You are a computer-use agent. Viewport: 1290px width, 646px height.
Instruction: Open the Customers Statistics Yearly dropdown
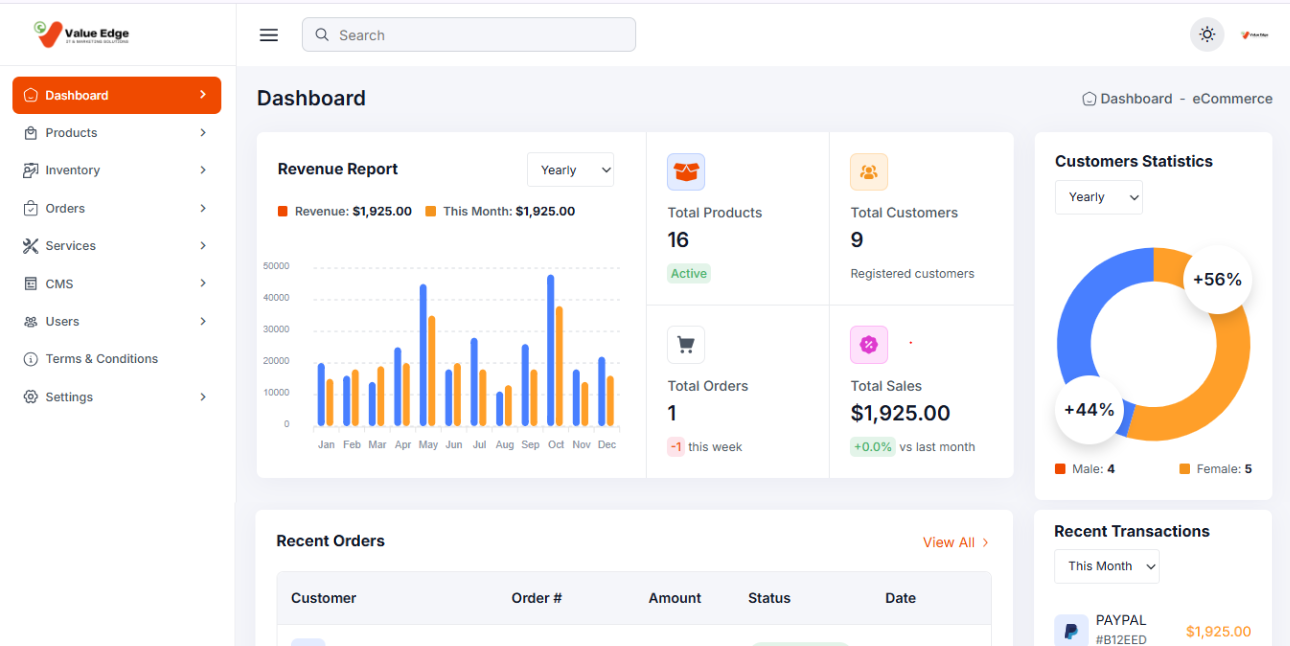1098,197
